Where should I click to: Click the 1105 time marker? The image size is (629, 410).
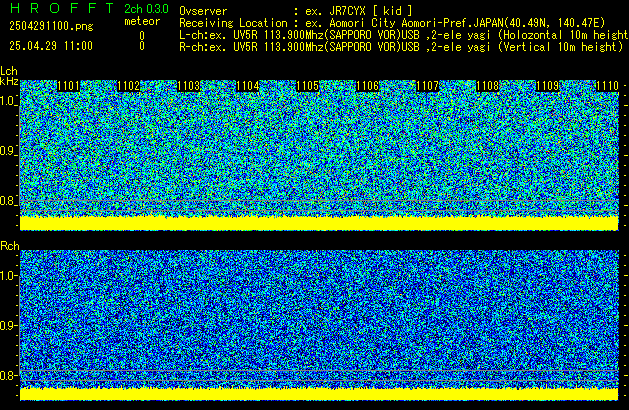click(x=308, y=86)
